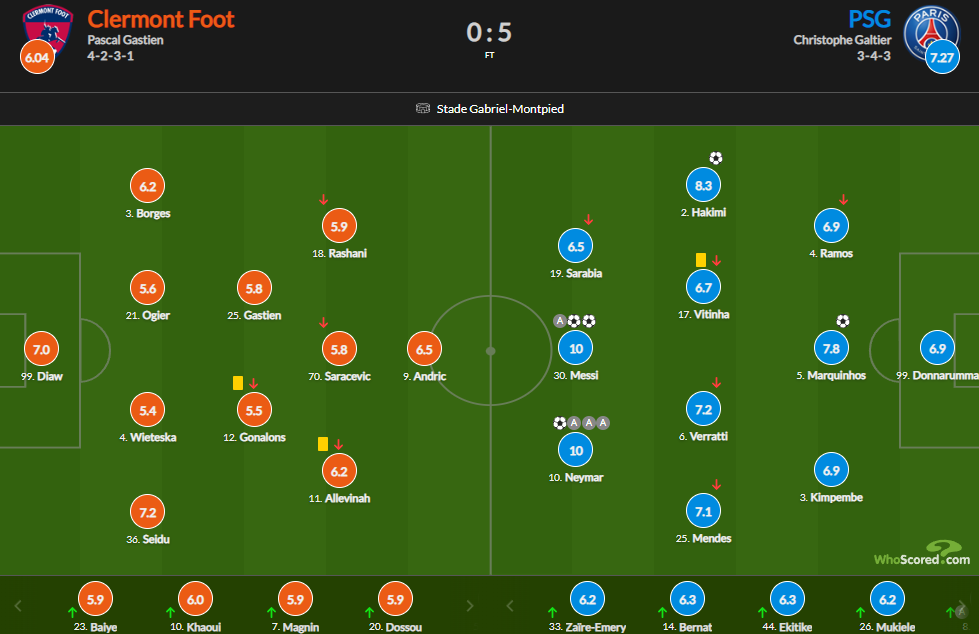Click the Clermont Foot club crest
This screenshot has width=979, height=634.
[47, 29]
